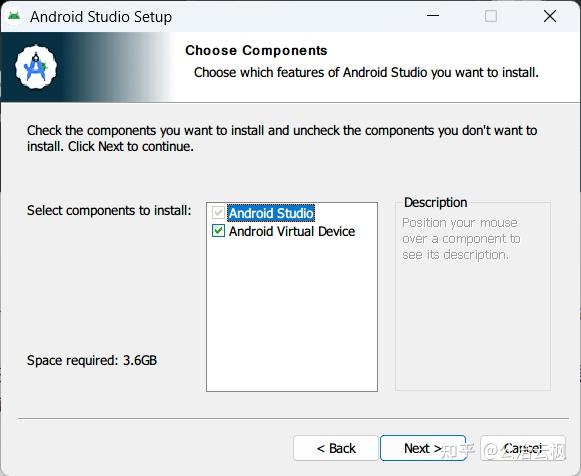Return to previous page with Back
The image size is (581, 476).
tap(336, 448)
